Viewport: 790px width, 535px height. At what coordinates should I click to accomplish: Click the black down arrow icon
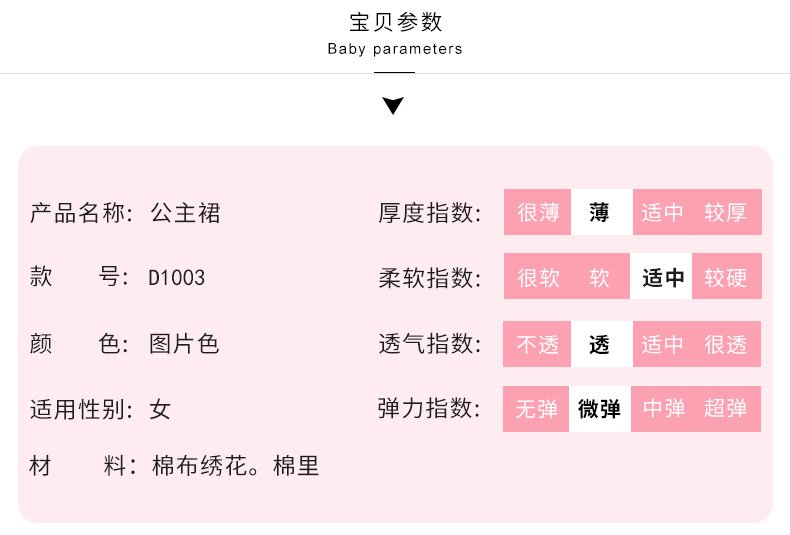pos(394,106)
